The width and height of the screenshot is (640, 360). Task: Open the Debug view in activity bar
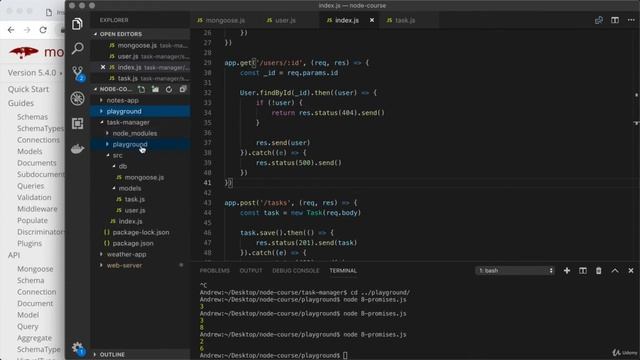click(77, 98)
